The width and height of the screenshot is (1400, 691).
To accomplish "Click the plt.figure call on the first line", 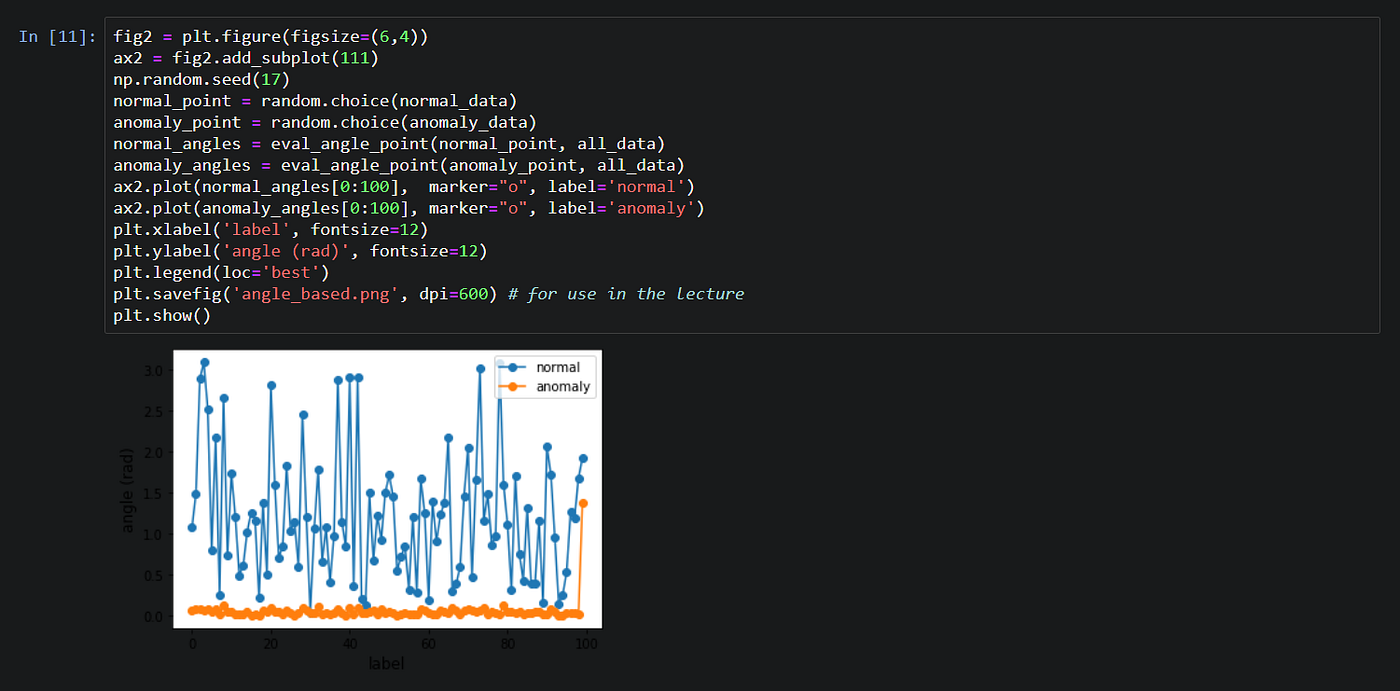I will [230, 36].
